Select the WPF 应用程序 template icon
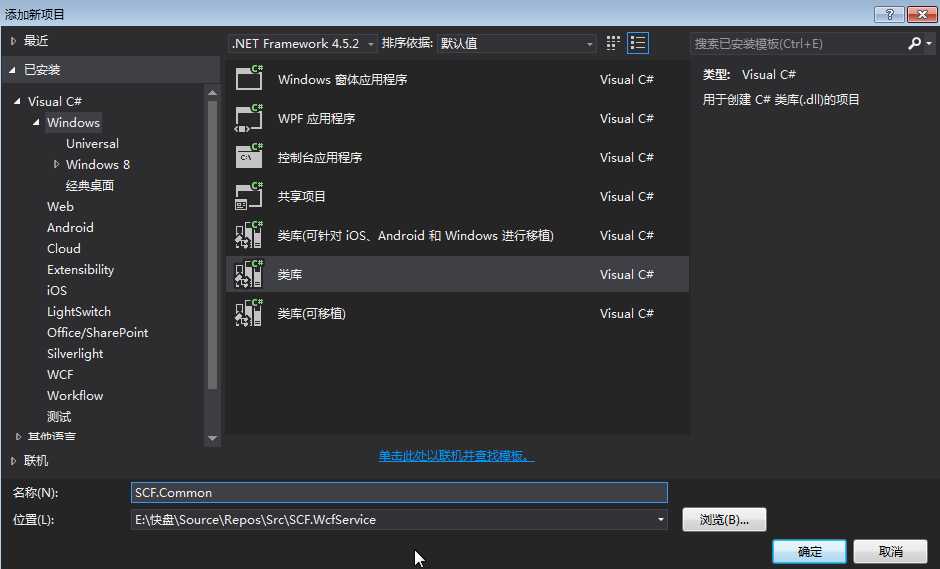Screen dimensions: 940x569 pyautogui.click(x=249, y=118)
